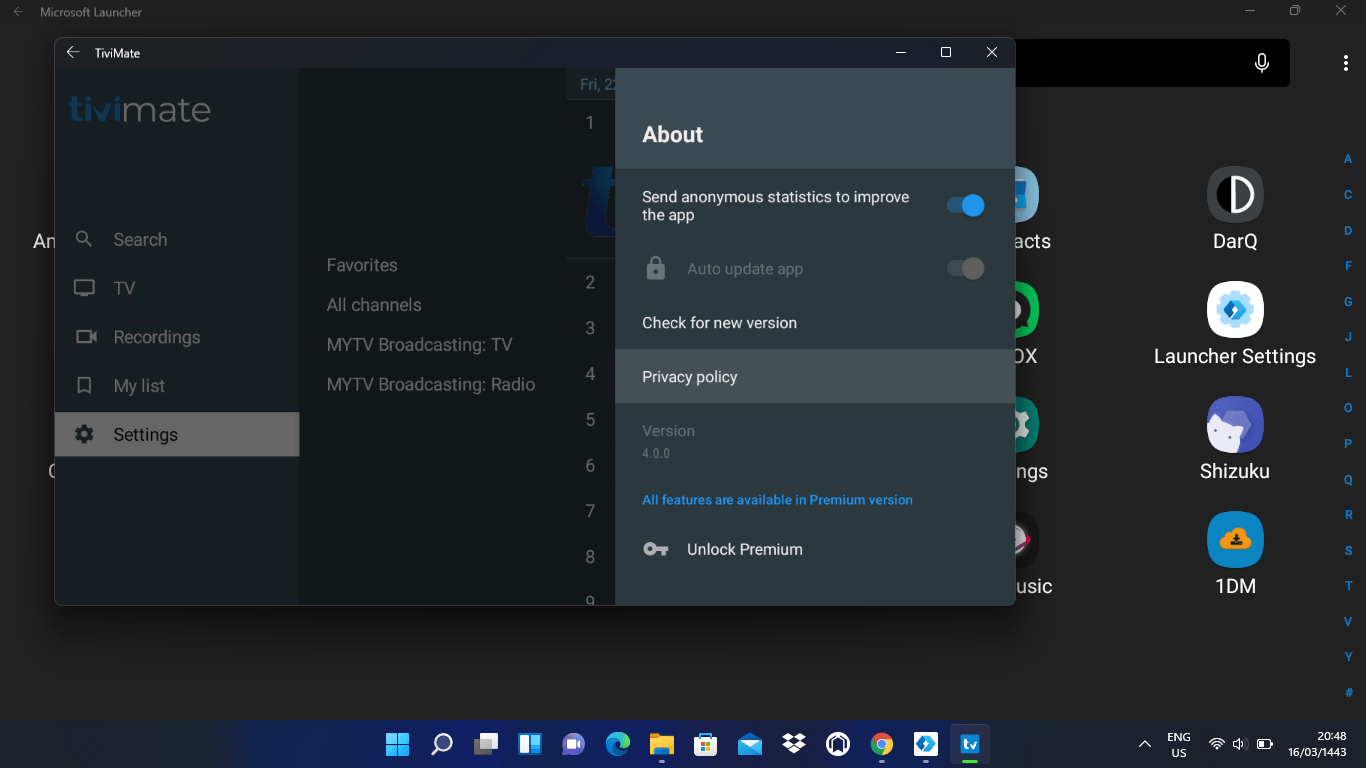Select Settings in the TiviMate sidebar
This screenshot has width=1366, height=768.
(x=177, y=434)
